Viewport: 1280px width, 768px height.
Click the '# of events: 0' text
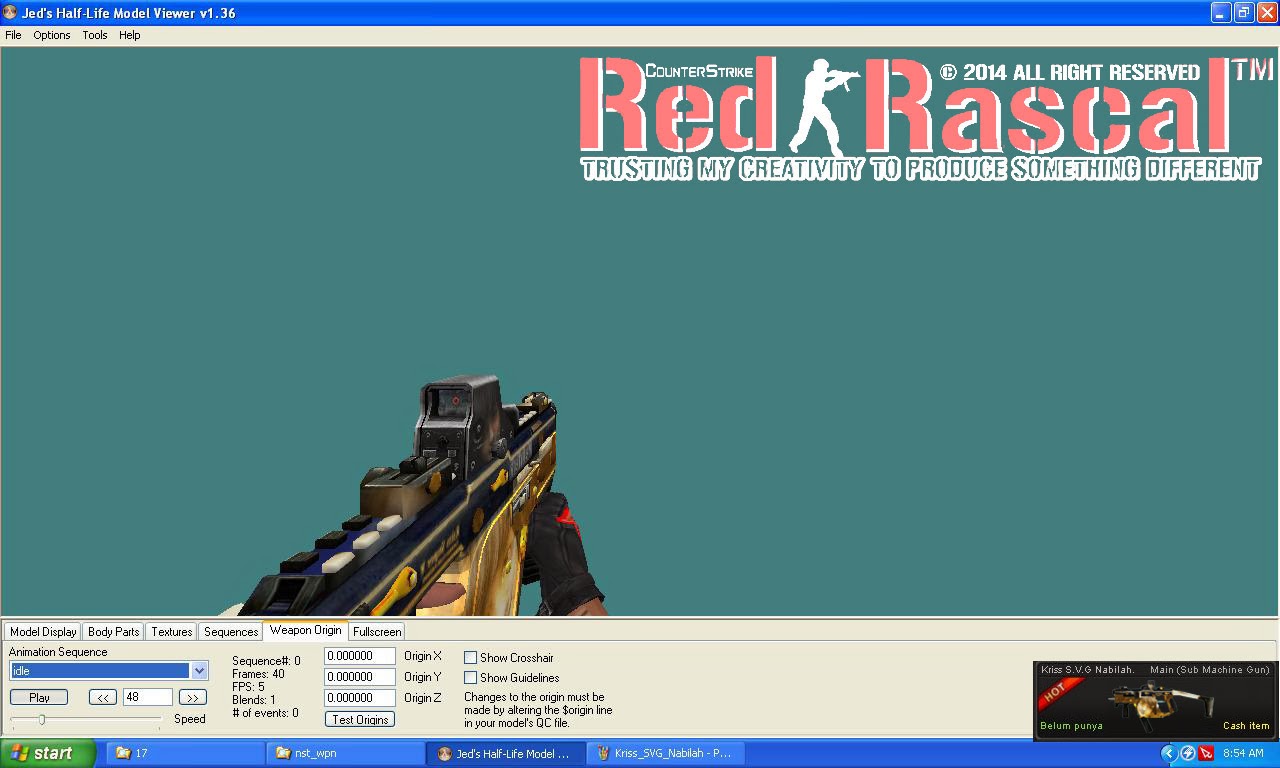pos(265,713)
